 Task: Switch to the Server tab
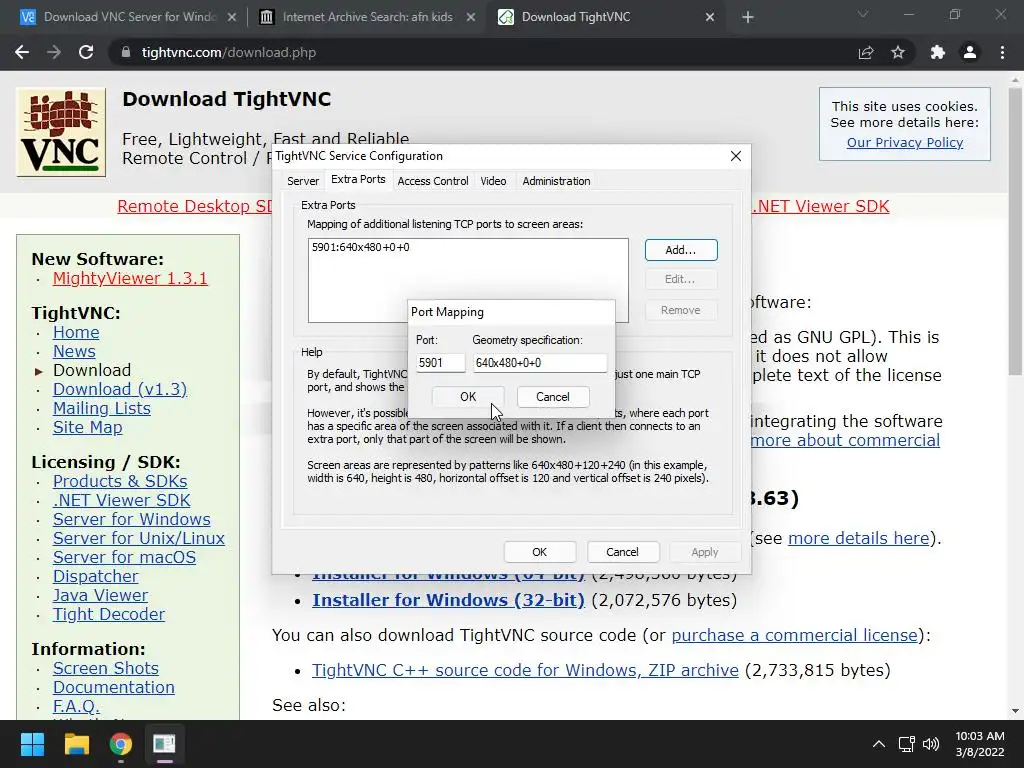click(x=303, y=181)
